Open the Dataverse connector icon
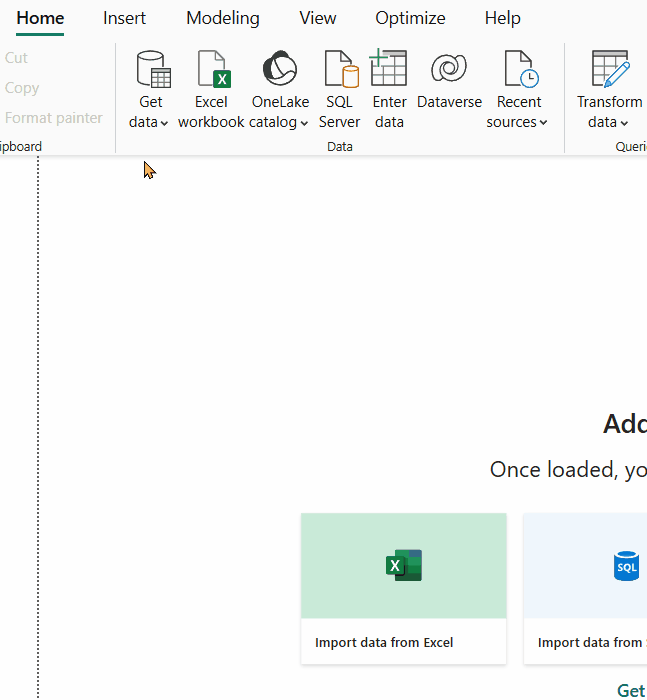This screenshot has height=700, width=647. [x=449, y=70]
